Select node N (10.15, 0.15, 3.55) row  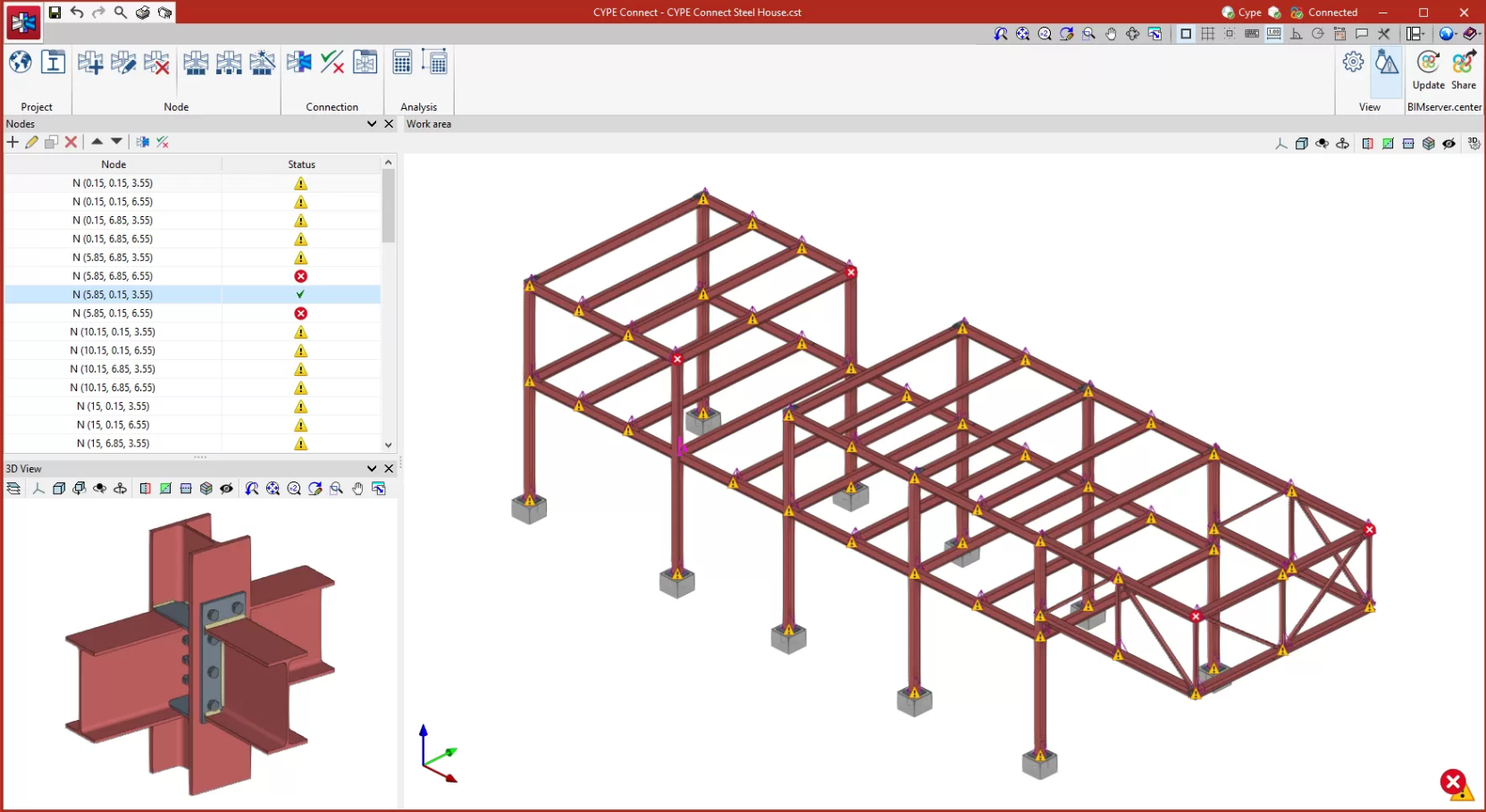[113, 332]
